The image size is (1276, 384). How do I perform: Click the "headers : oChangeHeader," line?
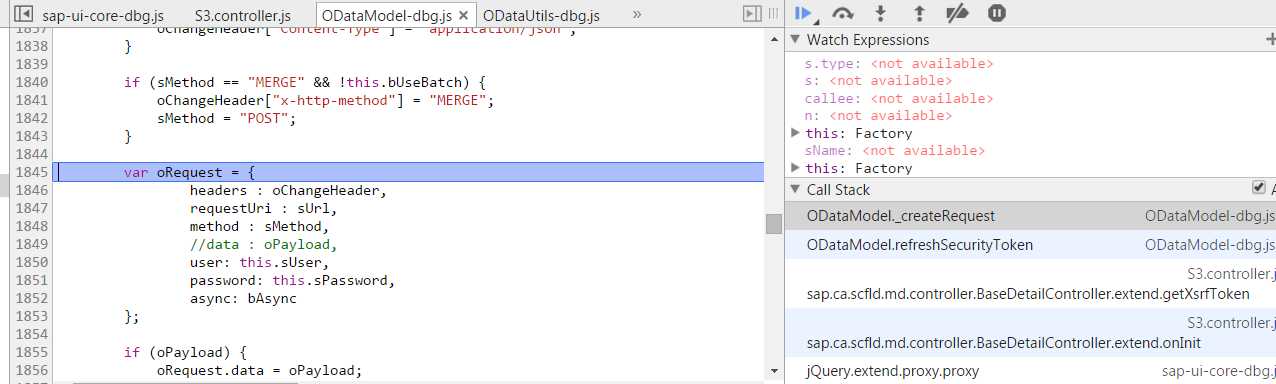click(288, 190)
